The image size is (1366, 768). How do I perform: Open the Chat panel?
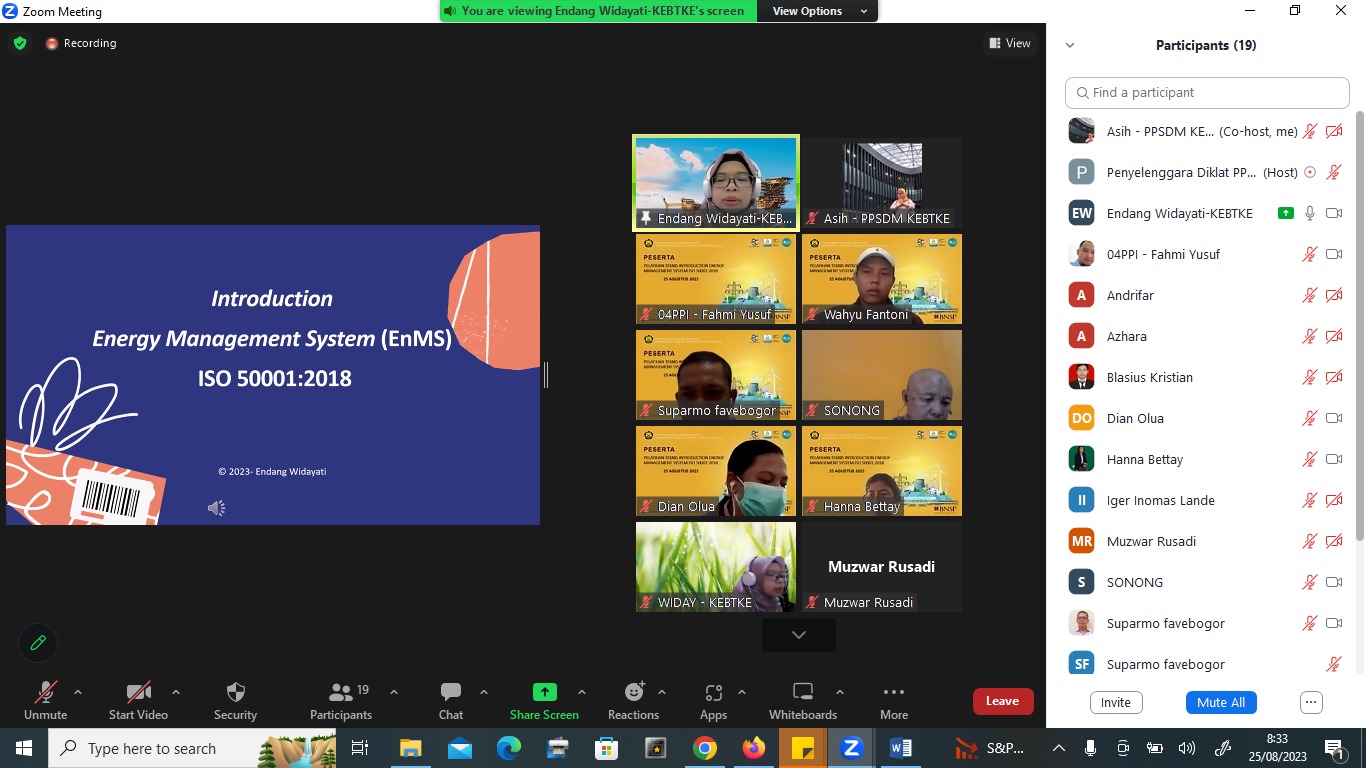(x=451, y=700)
